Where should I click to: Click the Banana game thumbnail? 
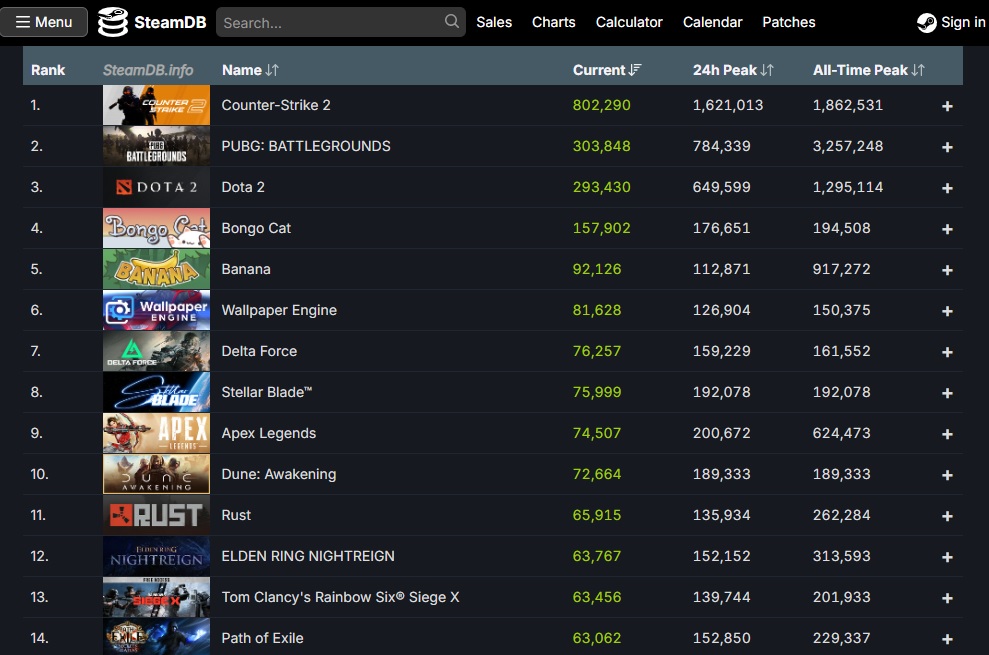pos(156,269)
